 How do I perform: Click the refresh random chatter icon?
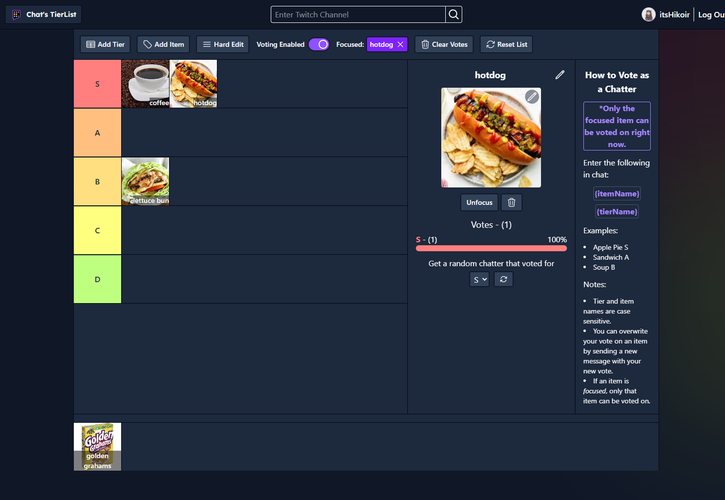[x=504, y=279]
